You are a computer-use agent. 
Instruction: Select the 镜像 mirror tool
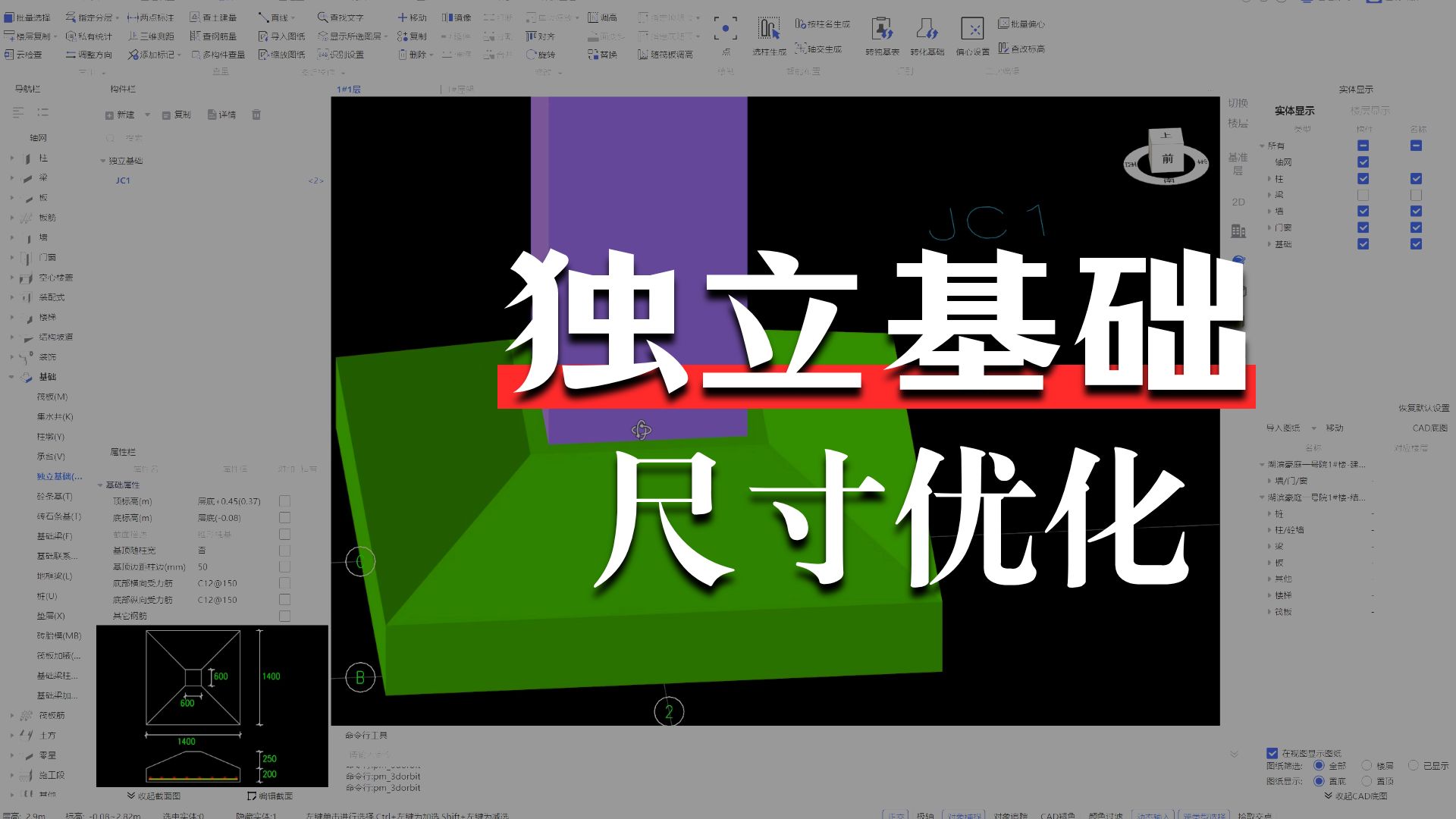457,17
